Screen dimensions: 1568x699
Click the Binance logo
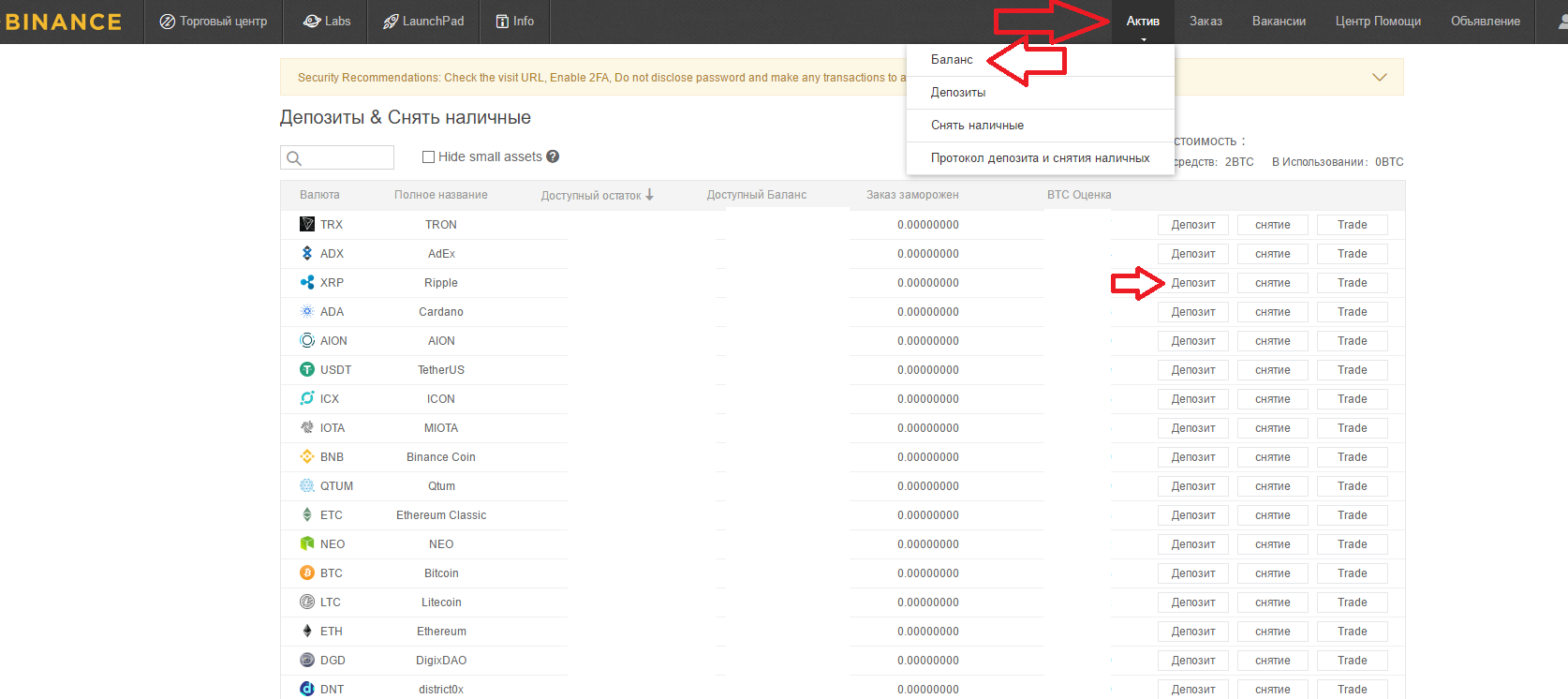[x=64, y=22]
